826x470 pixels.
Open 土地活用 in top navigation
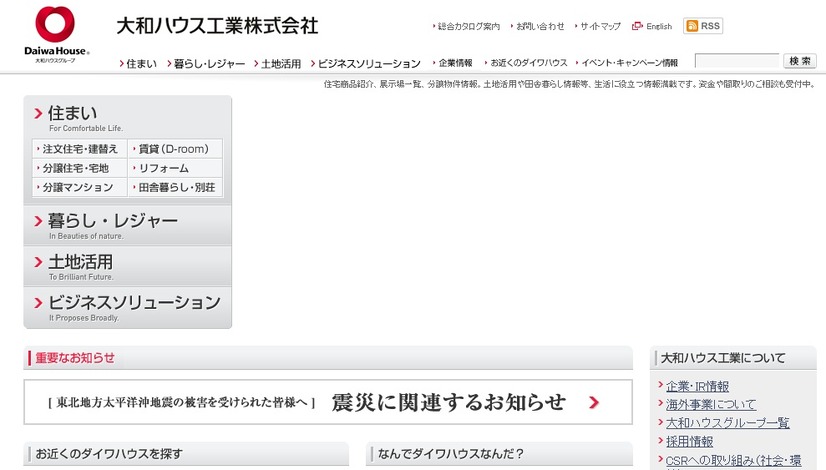(277, 63)
